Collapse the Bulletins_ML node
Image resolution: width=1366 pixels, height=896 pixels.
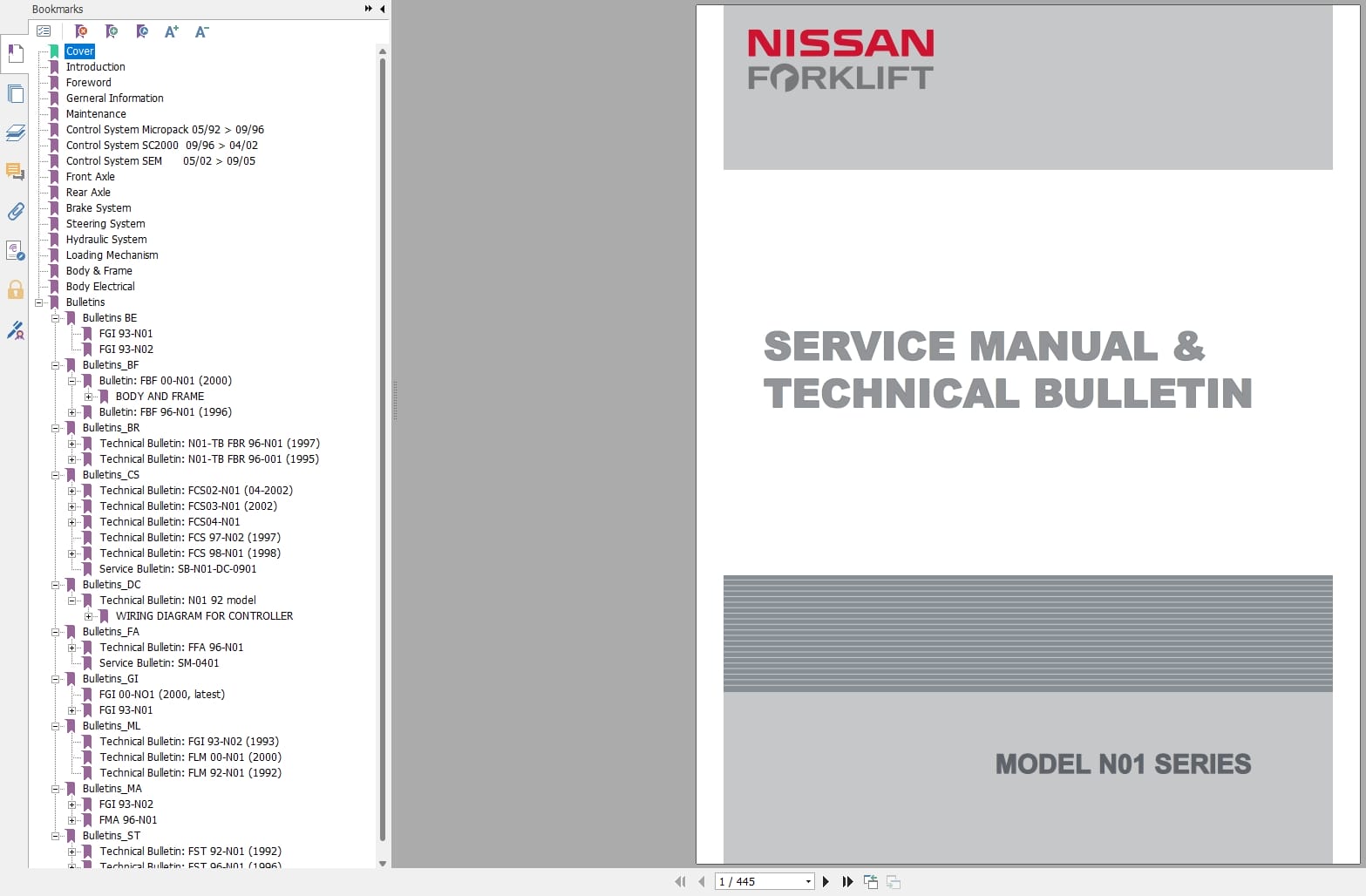(55, 726)
